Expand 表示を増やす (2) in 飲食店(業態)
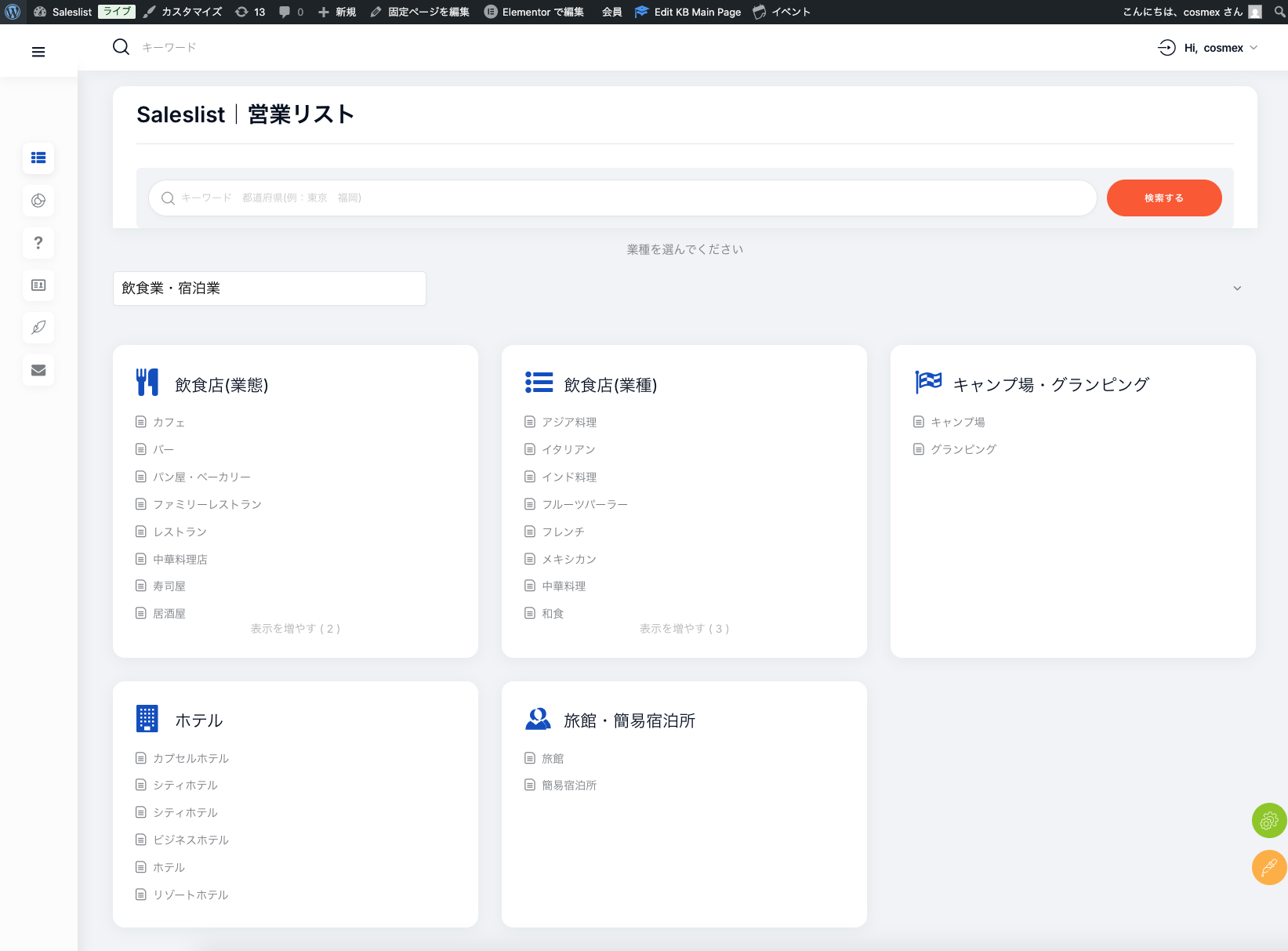The image size is (1288, 951). (x=296, y=629)
